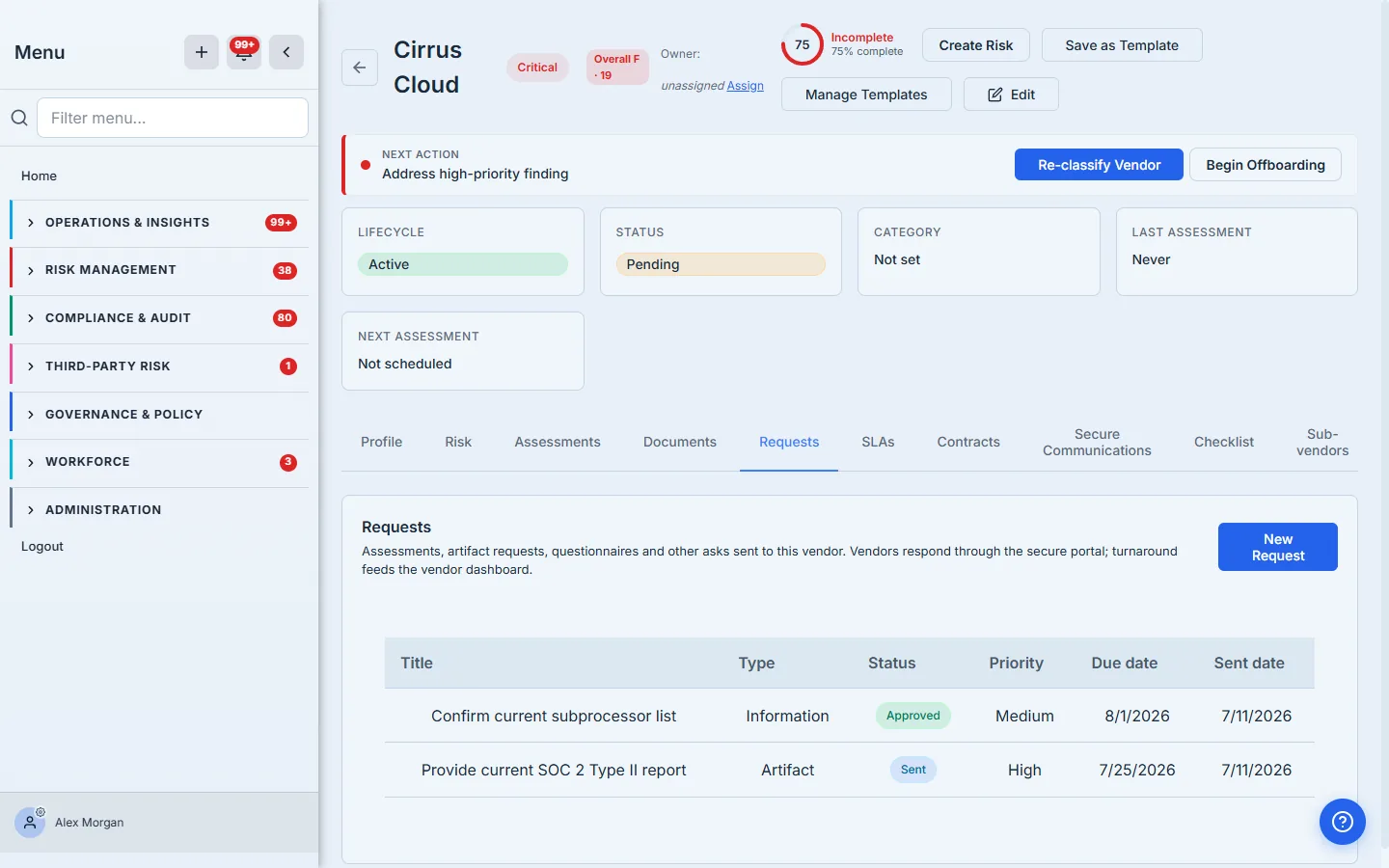Switch to the Risk tab

tap(458, 442)
